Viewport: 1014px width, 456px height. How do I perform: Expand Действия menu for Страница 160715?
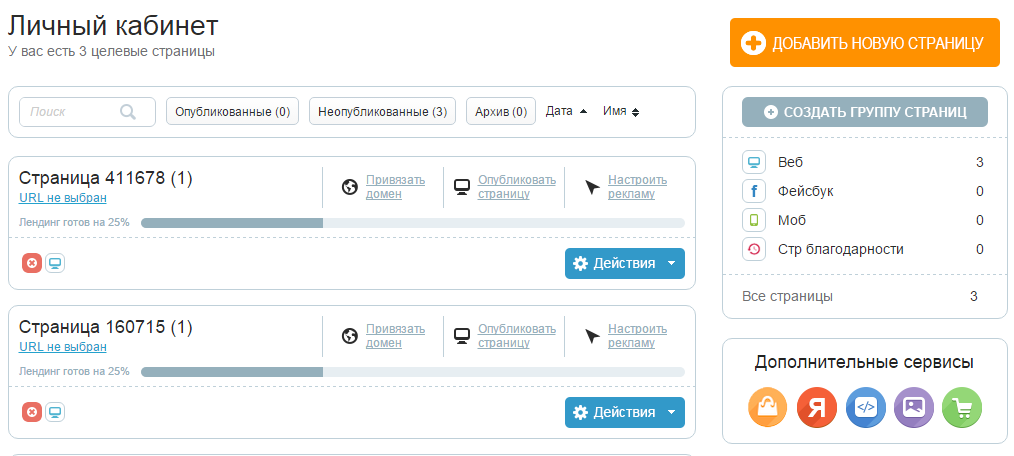pyautogui.click(x=625, y=412)
